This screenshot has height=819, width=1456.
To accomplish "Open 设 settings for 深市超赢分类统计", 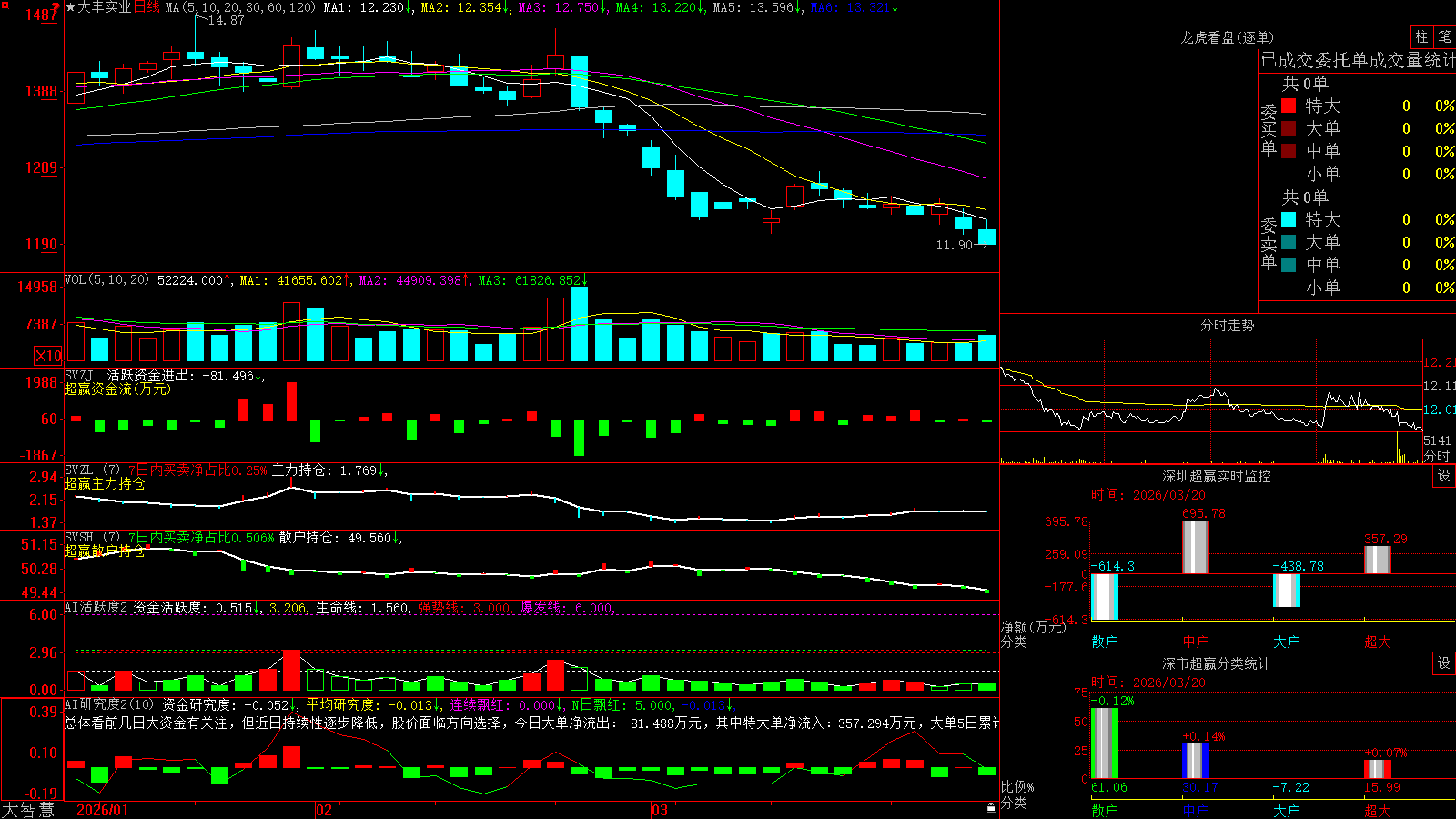I will click(x=1444, y=663).
